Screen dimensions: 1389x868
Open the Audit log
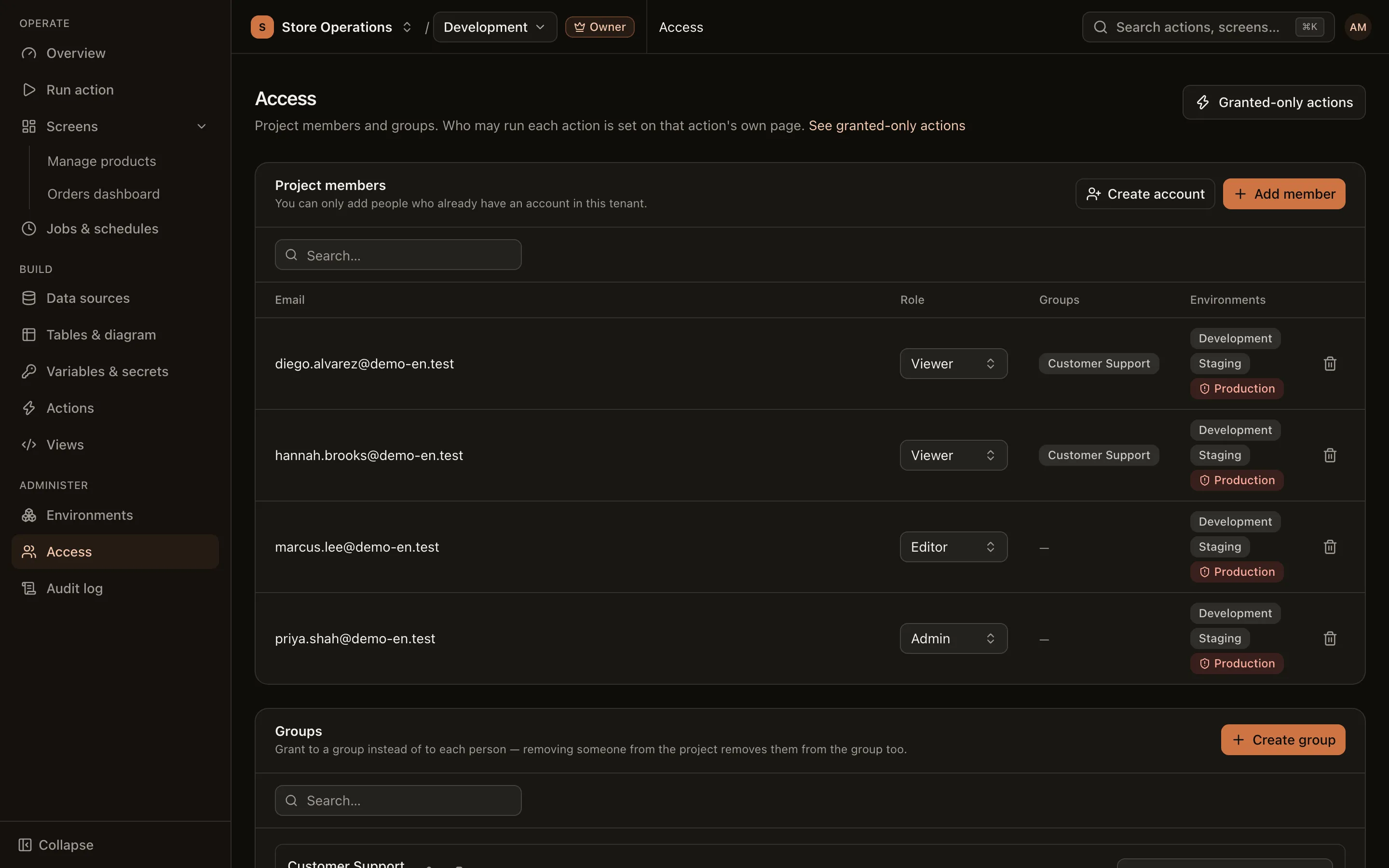click(x=115, y=588)
